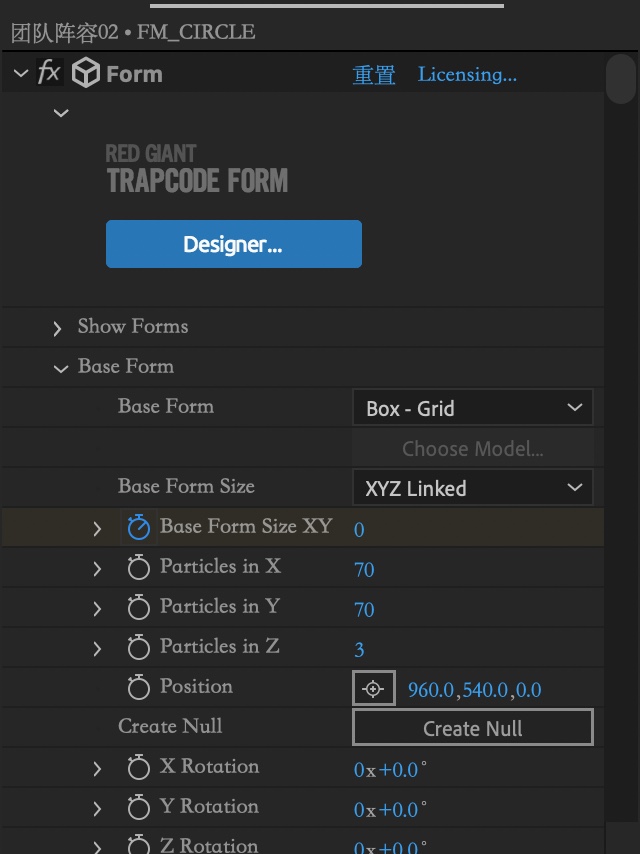This screenshot has height=854, width=640.
Task: Expand the Show Forms group
Action: click(58, 328)
